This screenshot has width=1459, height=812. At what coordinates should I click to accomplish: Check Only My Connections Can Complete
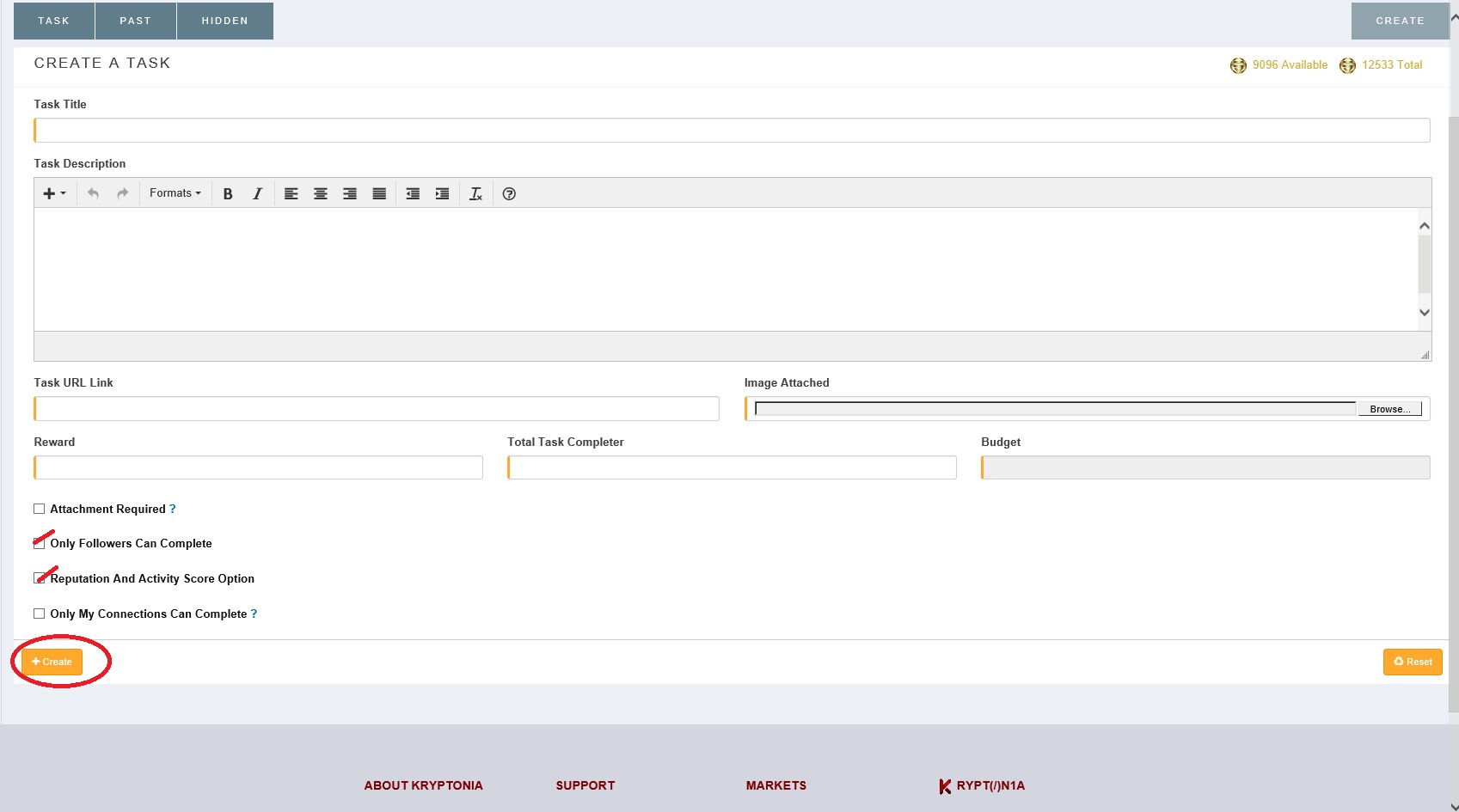(39, 614)
